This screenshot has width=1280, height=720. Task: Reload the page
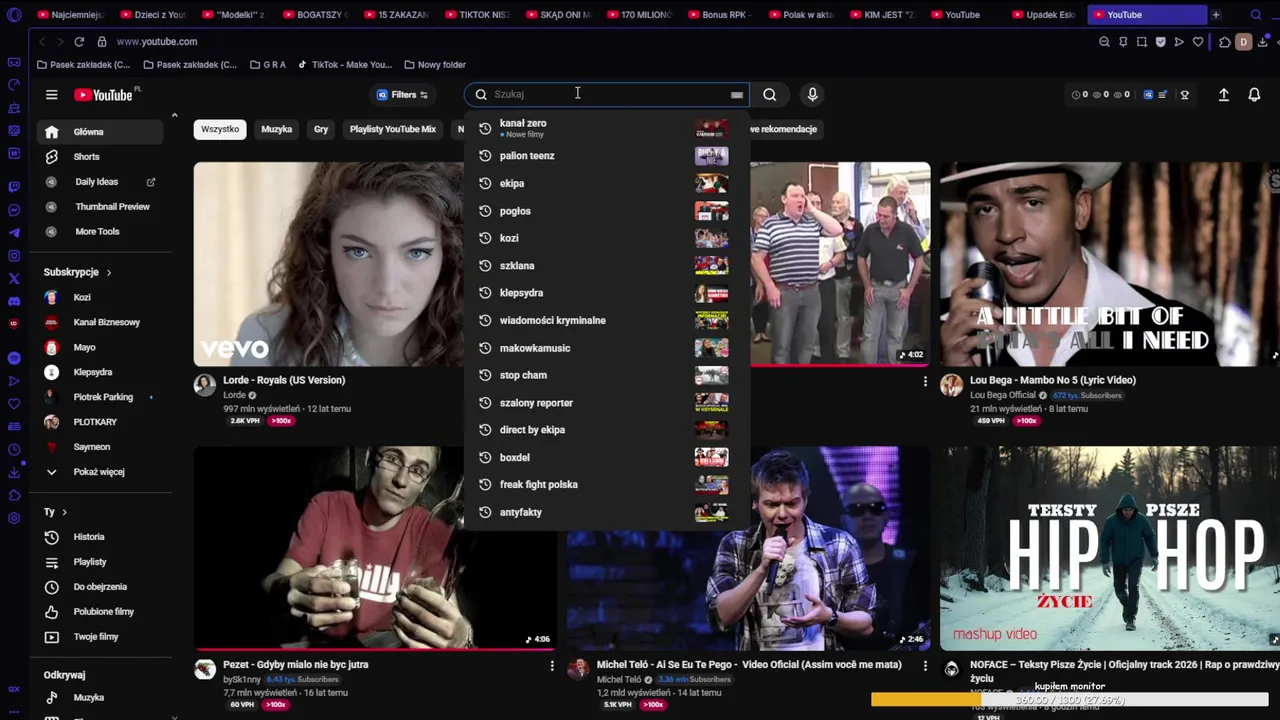79,42
